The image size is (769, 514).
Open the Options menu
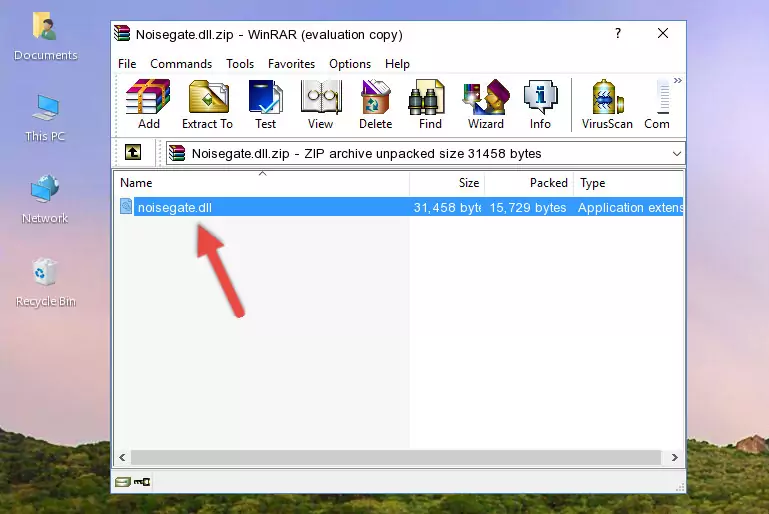click(x=350, y=64)
